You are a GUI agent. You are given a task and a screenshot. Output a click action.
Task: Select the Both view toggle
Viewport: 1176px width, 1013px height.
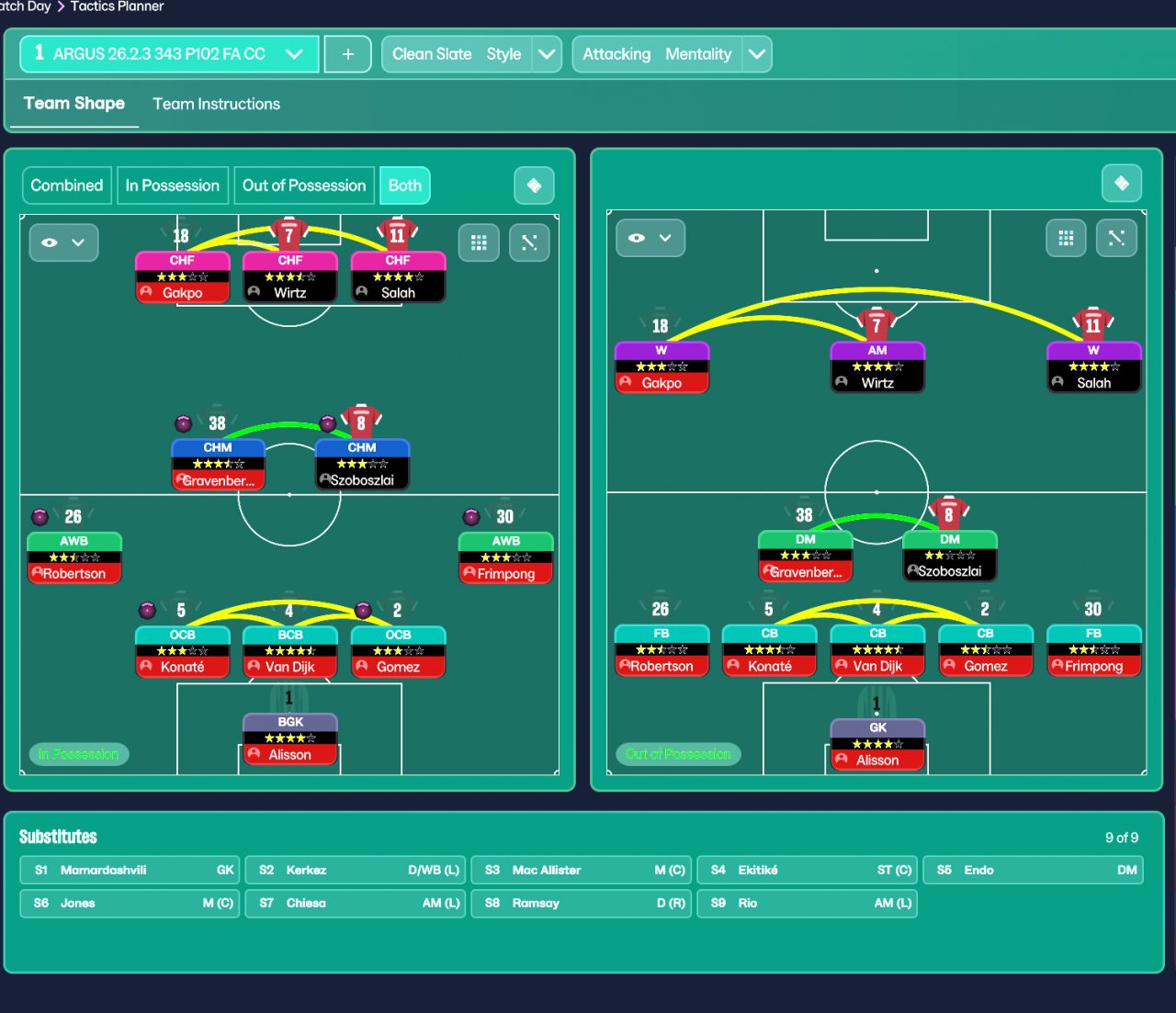coord(405,186)
